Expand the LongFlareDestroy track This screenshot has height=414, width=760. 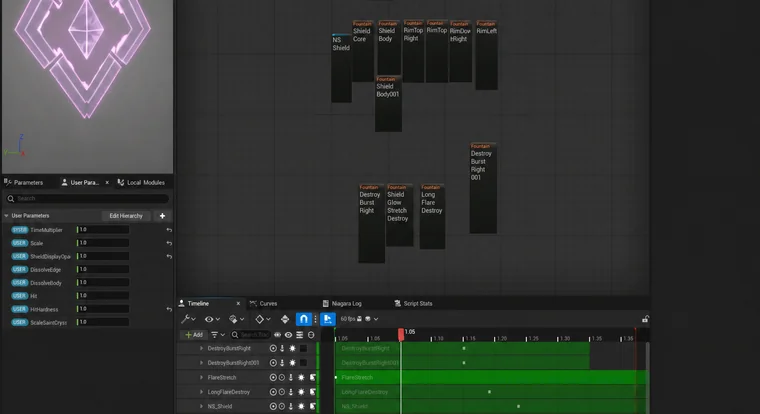click(x=201, y=392)
